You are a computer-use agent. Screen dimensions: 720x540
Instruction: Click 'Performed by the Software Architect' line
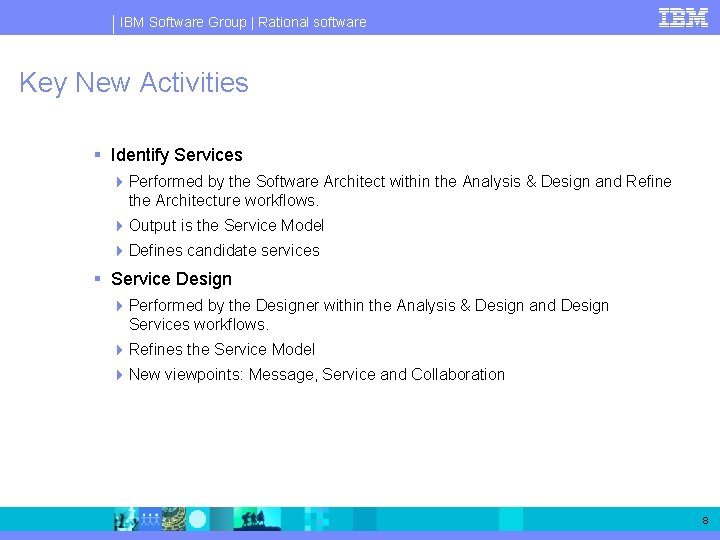point(400,191)
